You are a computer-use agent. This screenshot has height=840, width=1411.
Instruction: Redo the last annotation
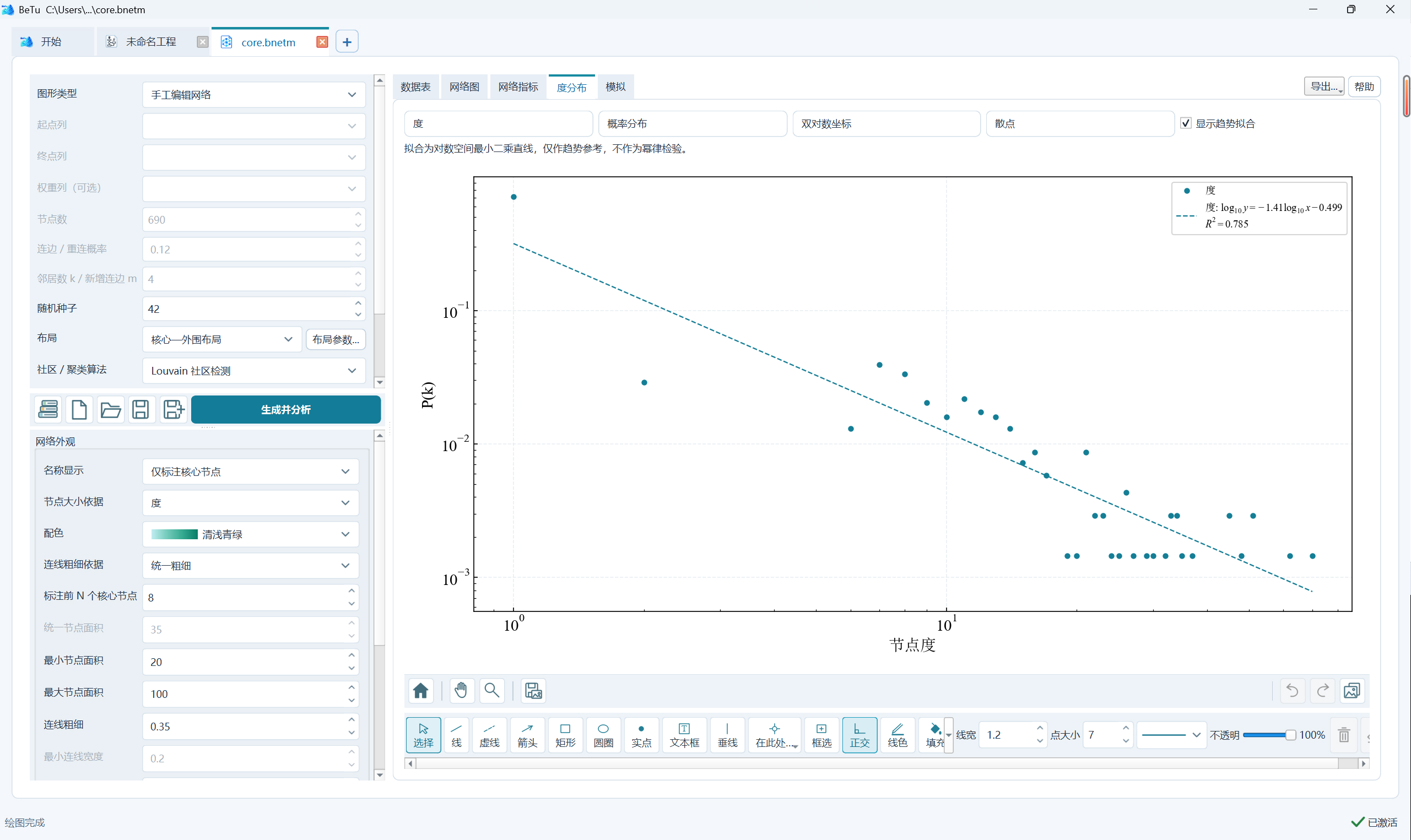tap(1323, 691)
